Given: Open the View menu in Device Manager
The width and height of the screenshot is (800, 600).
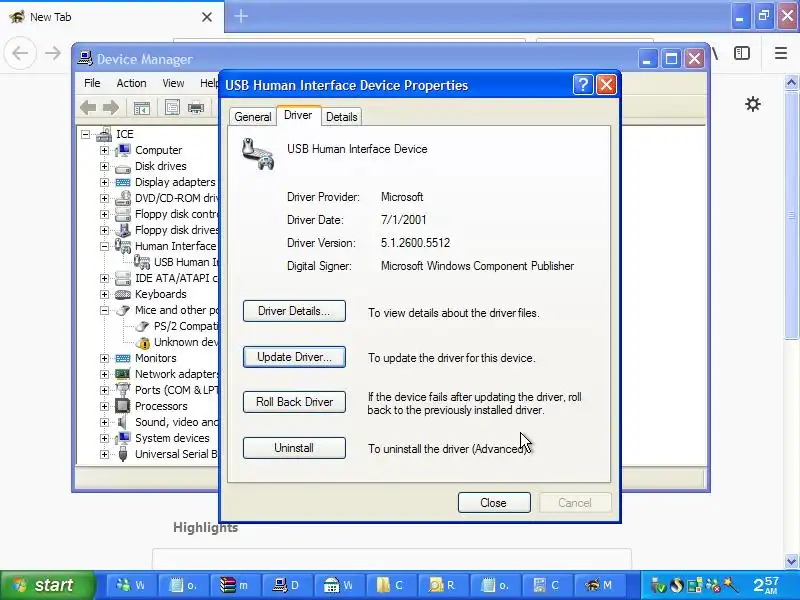Looking at the screenshot, I should click(x=173, y=83).
